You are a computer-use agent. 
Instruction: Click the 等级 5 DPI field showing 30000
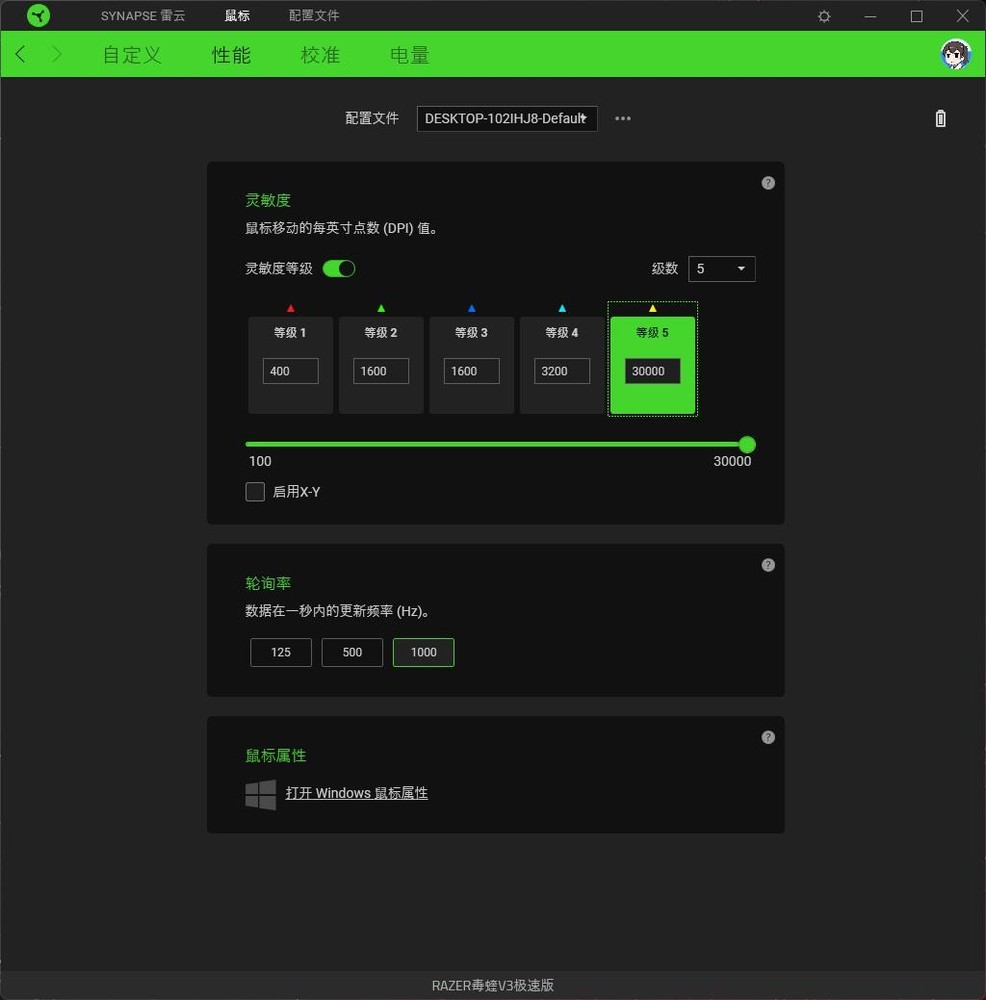652,371
